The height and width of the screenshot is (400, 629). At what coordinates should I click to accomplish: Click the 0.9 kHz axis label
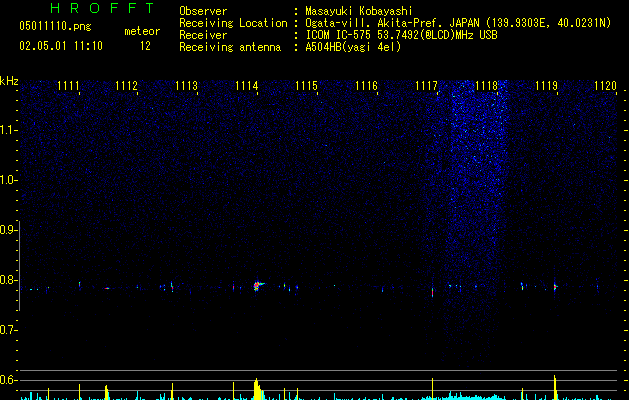pyautogui.click(x=8, y=230)
